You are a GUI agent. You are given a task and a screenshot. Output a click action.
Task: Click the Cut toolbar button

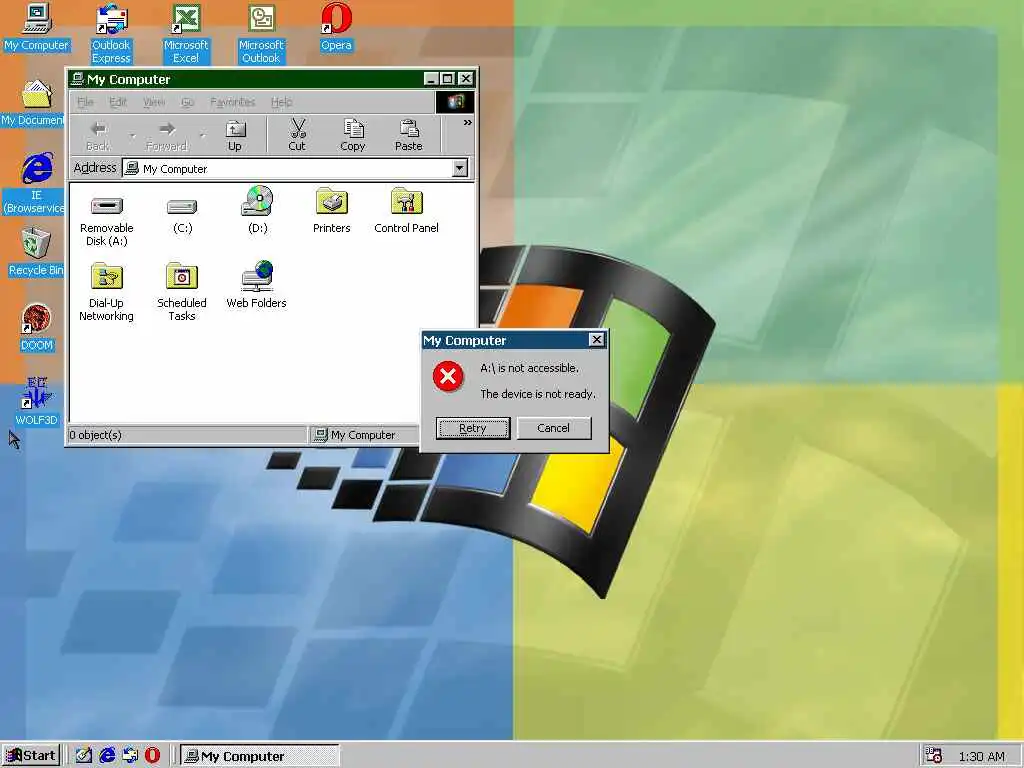[x=297, y=136]
